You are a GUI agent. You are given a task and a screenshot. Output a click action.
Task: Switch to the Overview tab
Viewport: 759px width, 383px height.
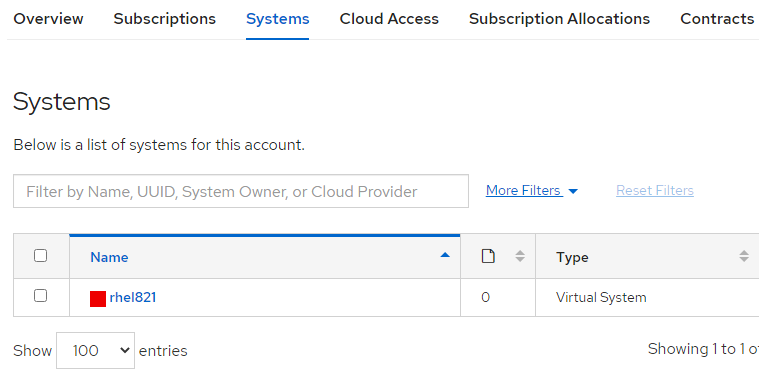[48, 18]
